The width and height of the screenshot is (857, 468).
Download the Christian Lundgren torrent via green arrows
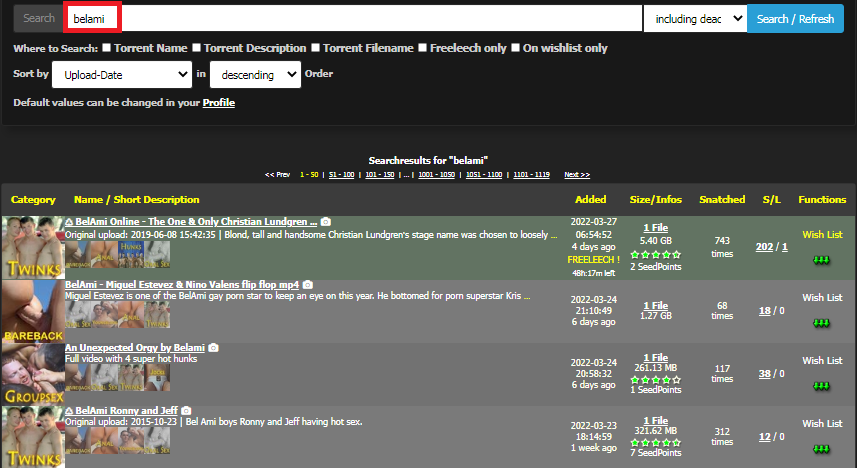click(821, 260)
